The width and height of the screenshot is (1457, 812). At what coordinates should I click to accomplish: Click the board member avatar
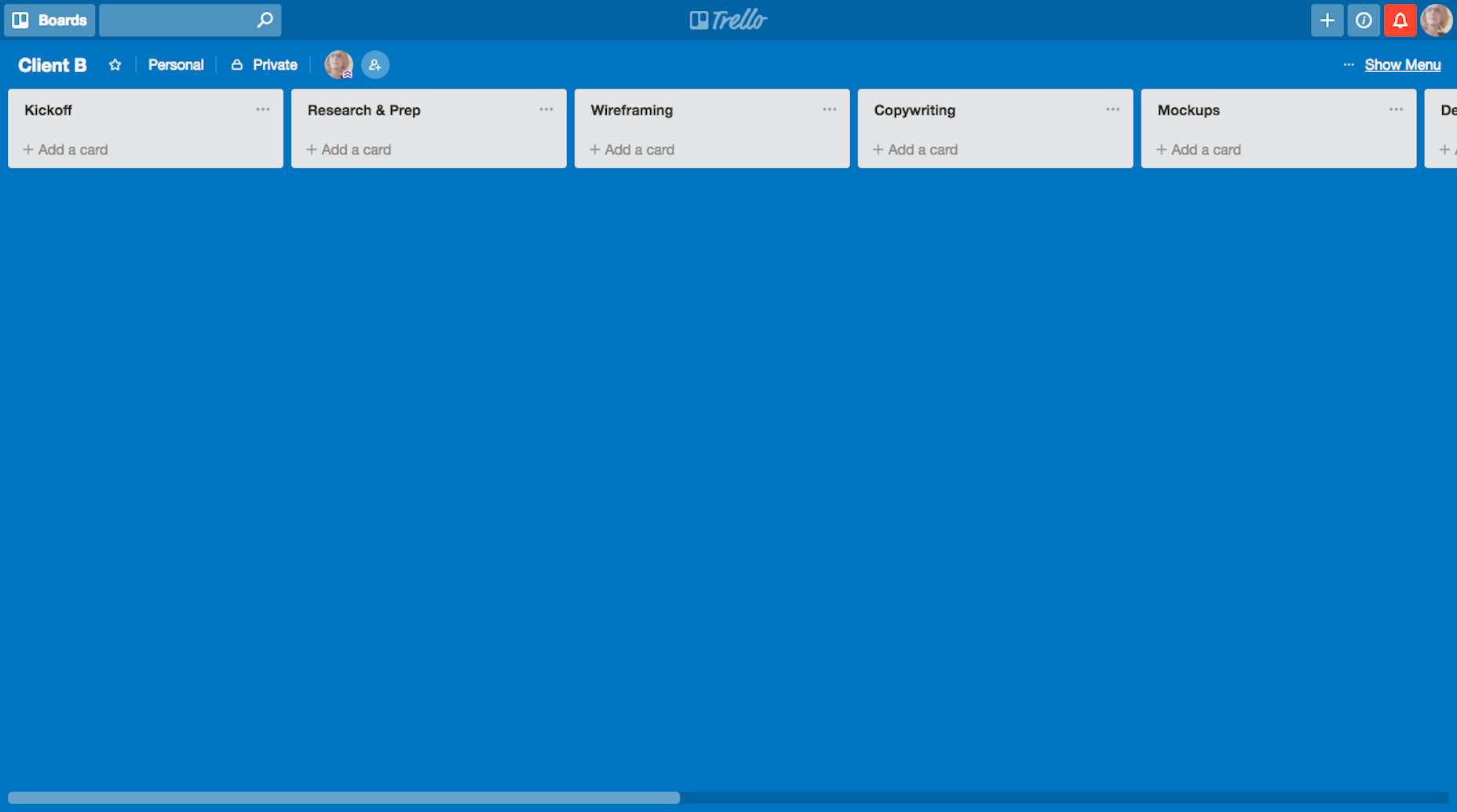pos(338,64)
